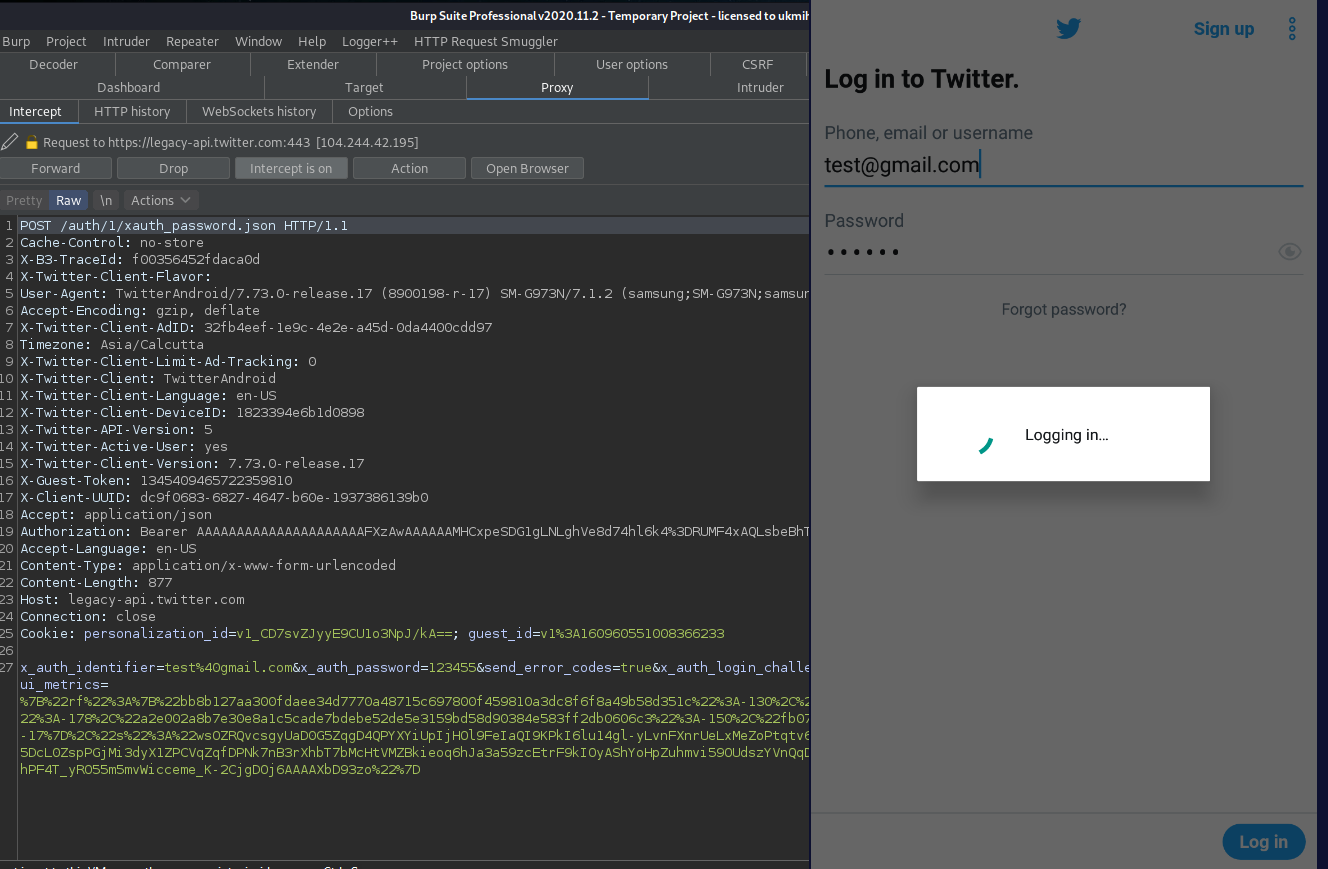Click the X-Guest-Token header line
Viewport: 1328px width, 869px height.
pyautogui.click(x=156, y=481)
